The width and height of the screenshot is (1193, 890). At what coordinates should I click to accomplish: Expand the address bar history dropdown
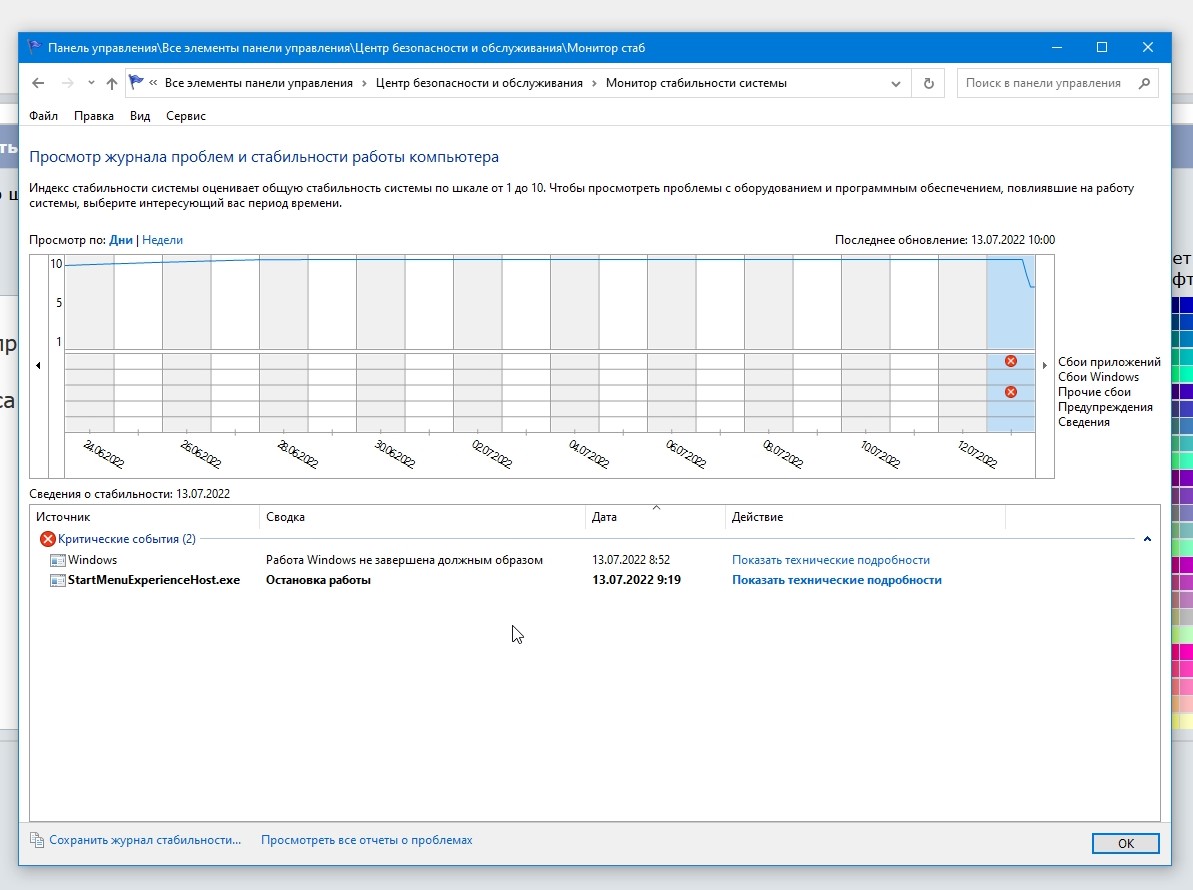pyautogui.click(x=896, y=84)
